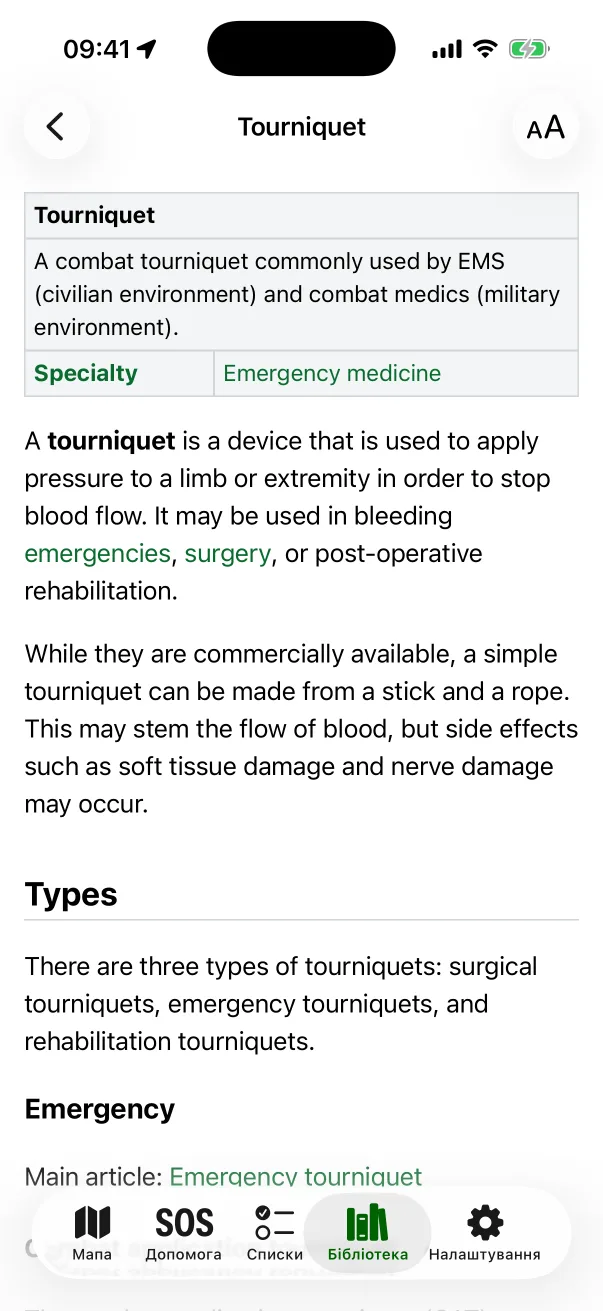Screen dimensions: 603x1311
Task: Tap the Tourniquet page title
Action: [x=302, y=127]
